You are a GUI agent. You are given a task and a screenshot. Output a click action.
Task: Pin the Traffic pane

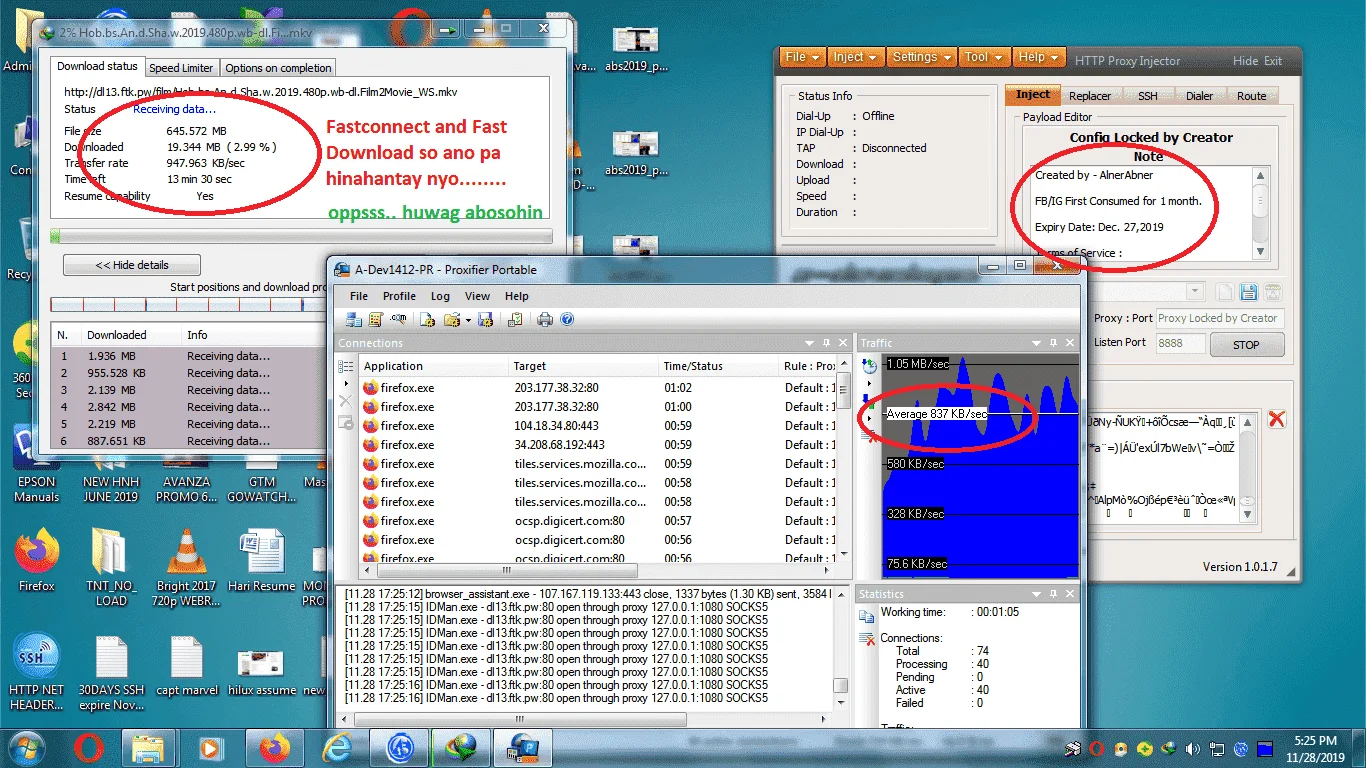click(x=1053, y=343)
